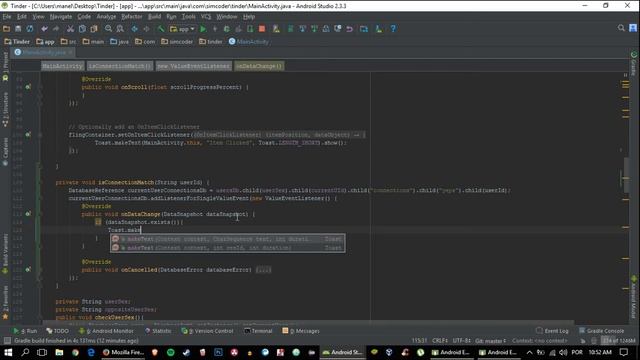Viewport: 640px width, 360px height.
Task: Open the TODO tool window
Action: point(57,331)
